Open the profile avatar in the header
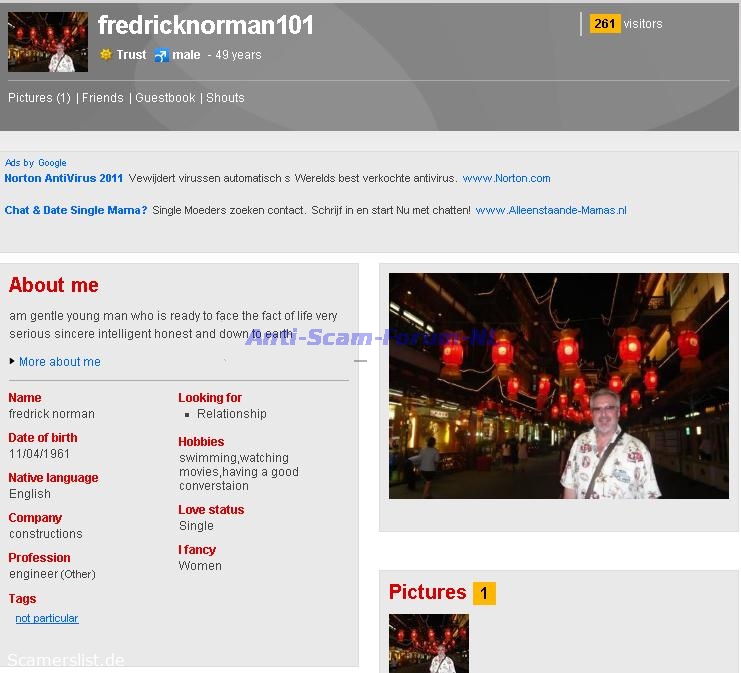 tap(48, 42)
